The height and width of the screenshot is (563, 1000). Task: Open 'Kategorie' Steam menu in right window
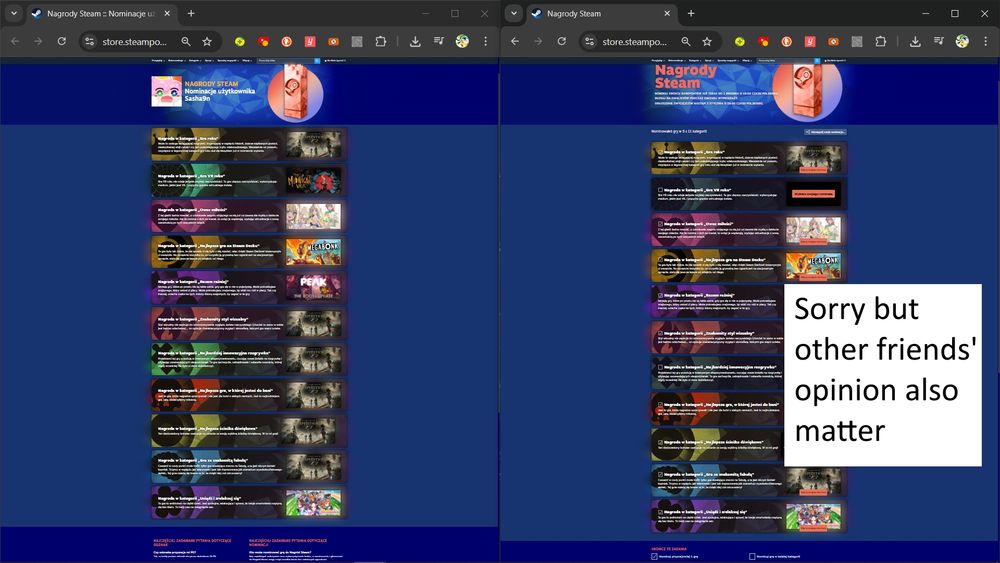click(695, 61)
